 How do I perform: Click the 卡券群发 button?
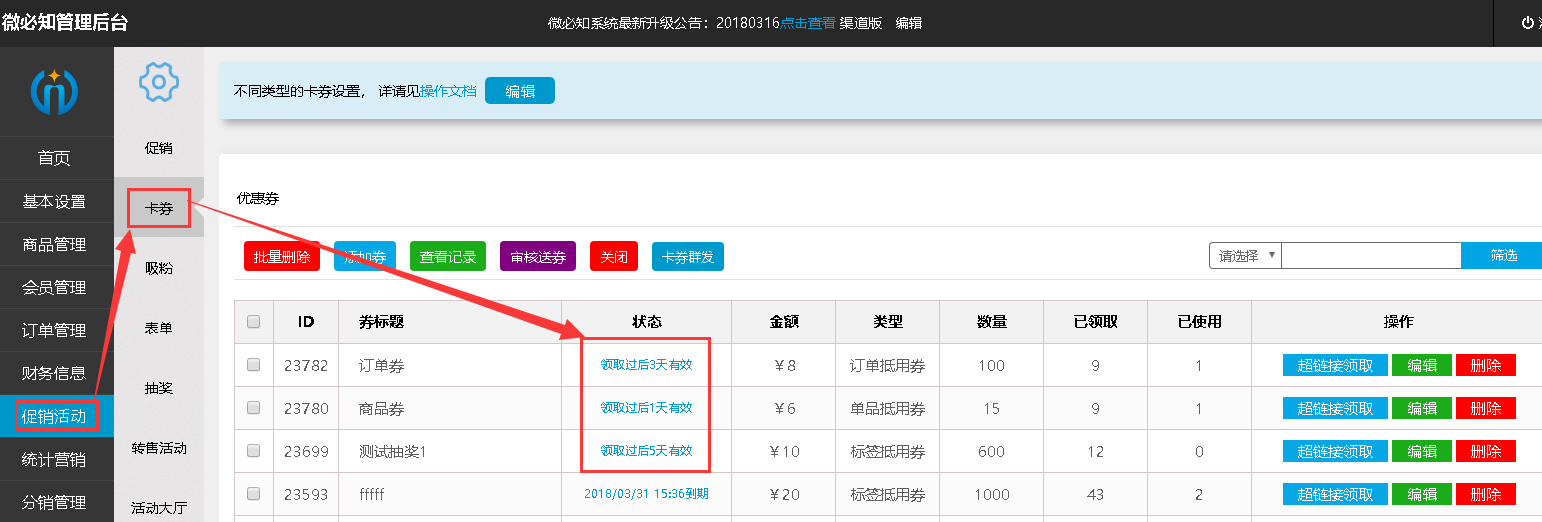coord(688,256)
